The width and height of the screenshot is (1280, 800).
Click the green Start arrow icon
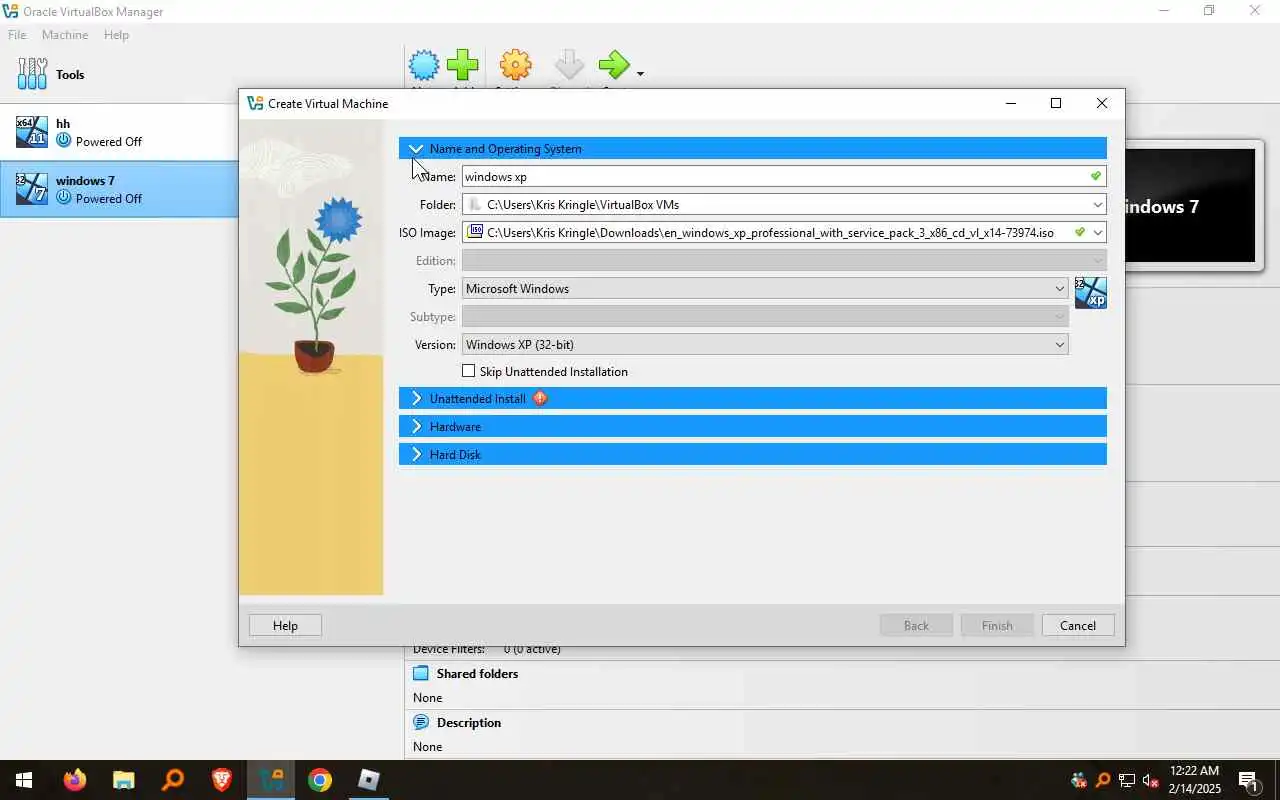(614, 66)
